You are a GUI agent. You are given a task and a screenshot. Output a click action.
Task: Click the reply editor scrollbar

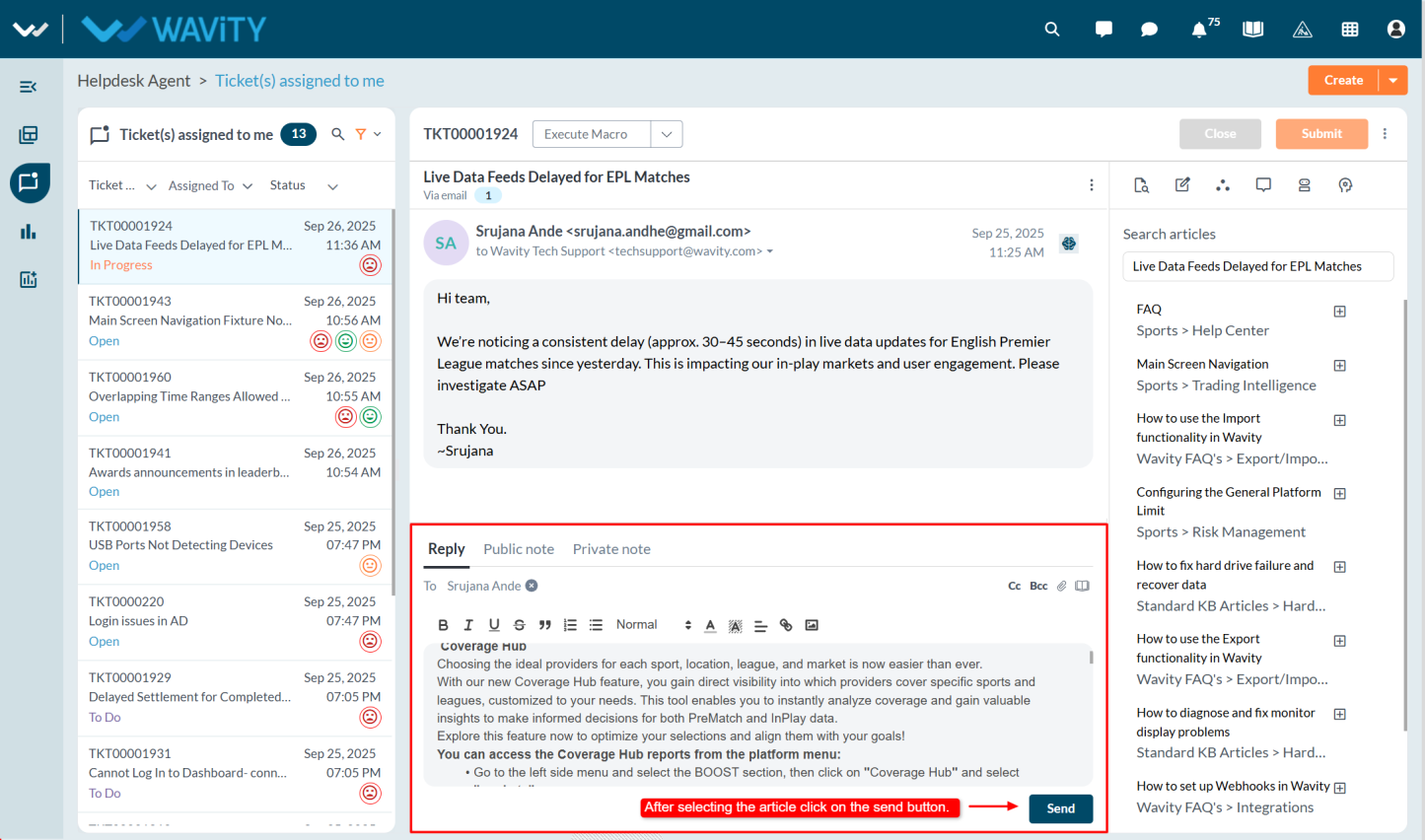click(x=1091, y=657)
